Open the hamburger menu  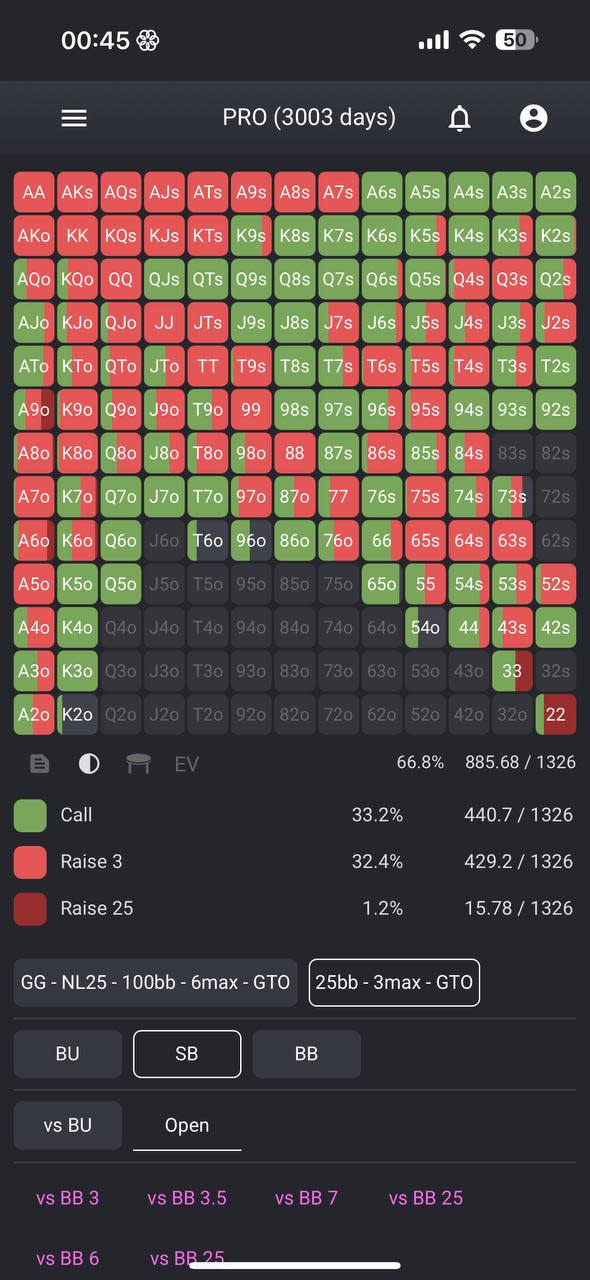(74, 118)
